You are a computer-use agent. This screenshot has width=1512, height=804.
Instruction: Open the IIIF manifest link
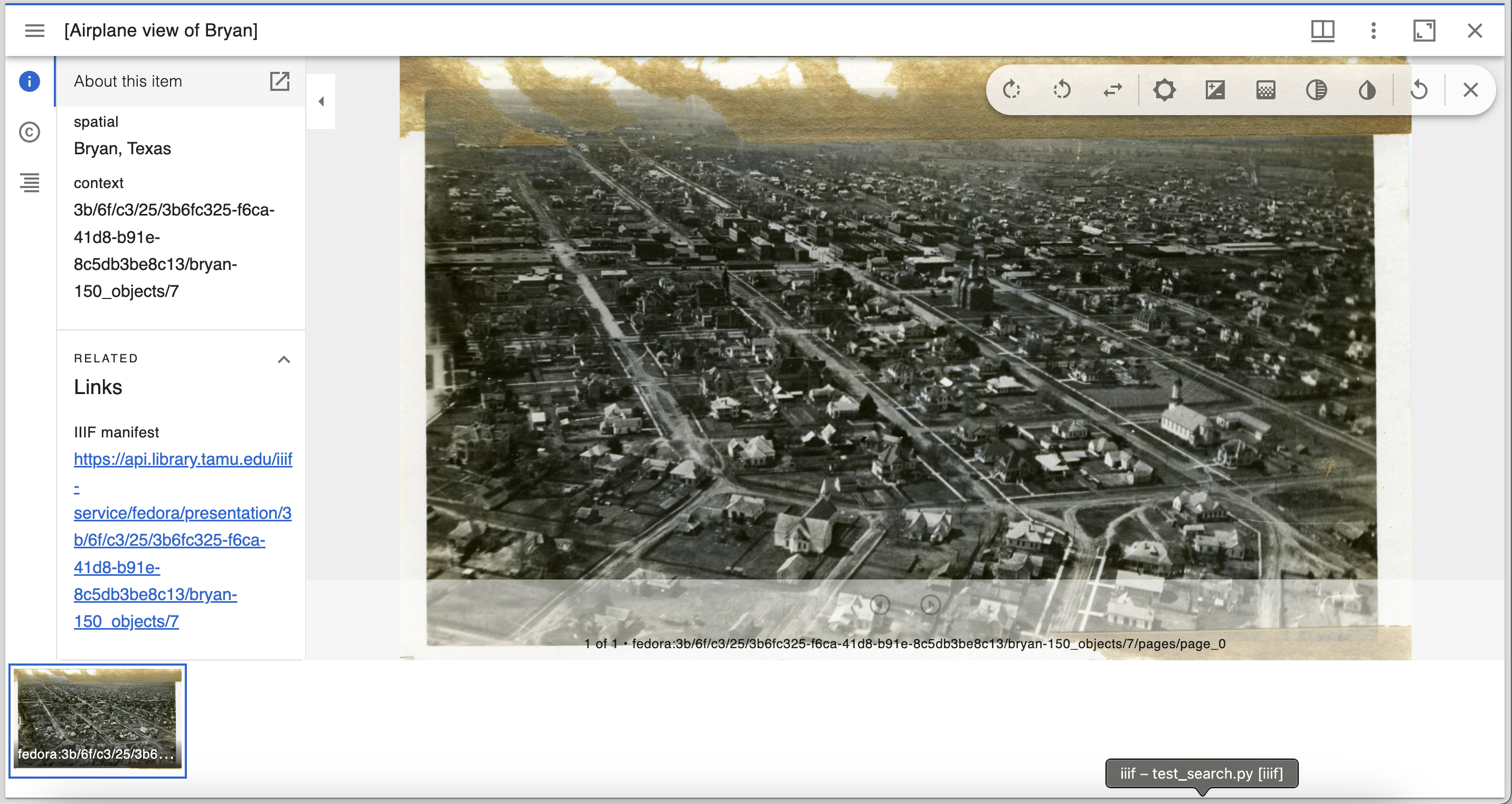point(183,460)
